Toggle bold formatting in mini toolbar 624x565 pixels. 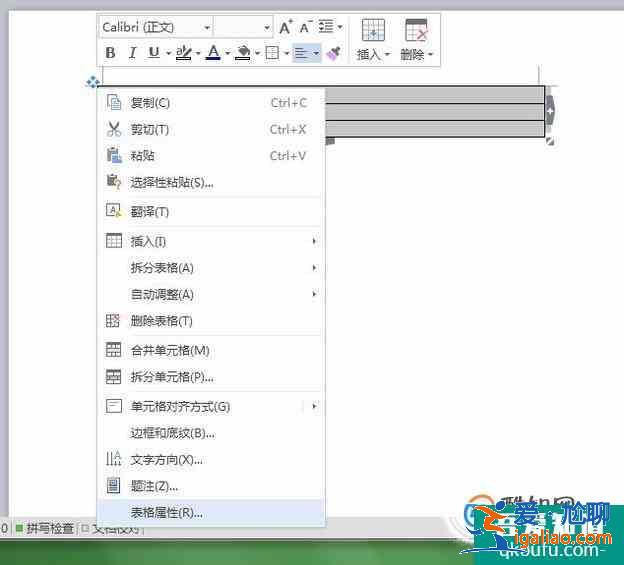[110, 53]
